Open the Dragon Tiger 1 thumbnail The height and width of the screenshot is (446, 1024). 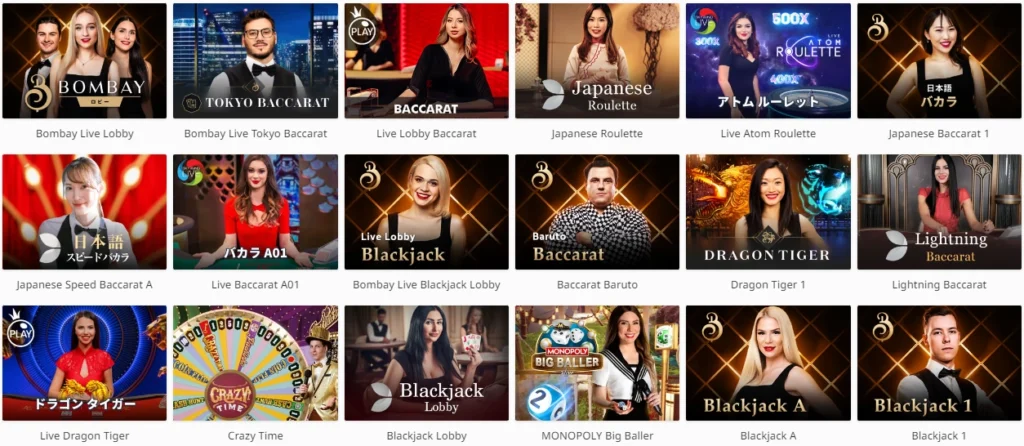768,212
